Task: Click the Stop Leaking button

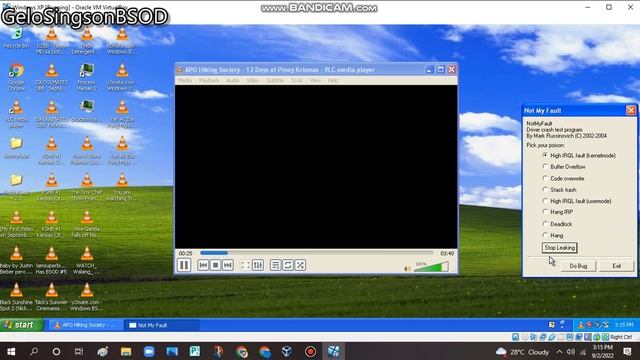Action: coord(560,248)
